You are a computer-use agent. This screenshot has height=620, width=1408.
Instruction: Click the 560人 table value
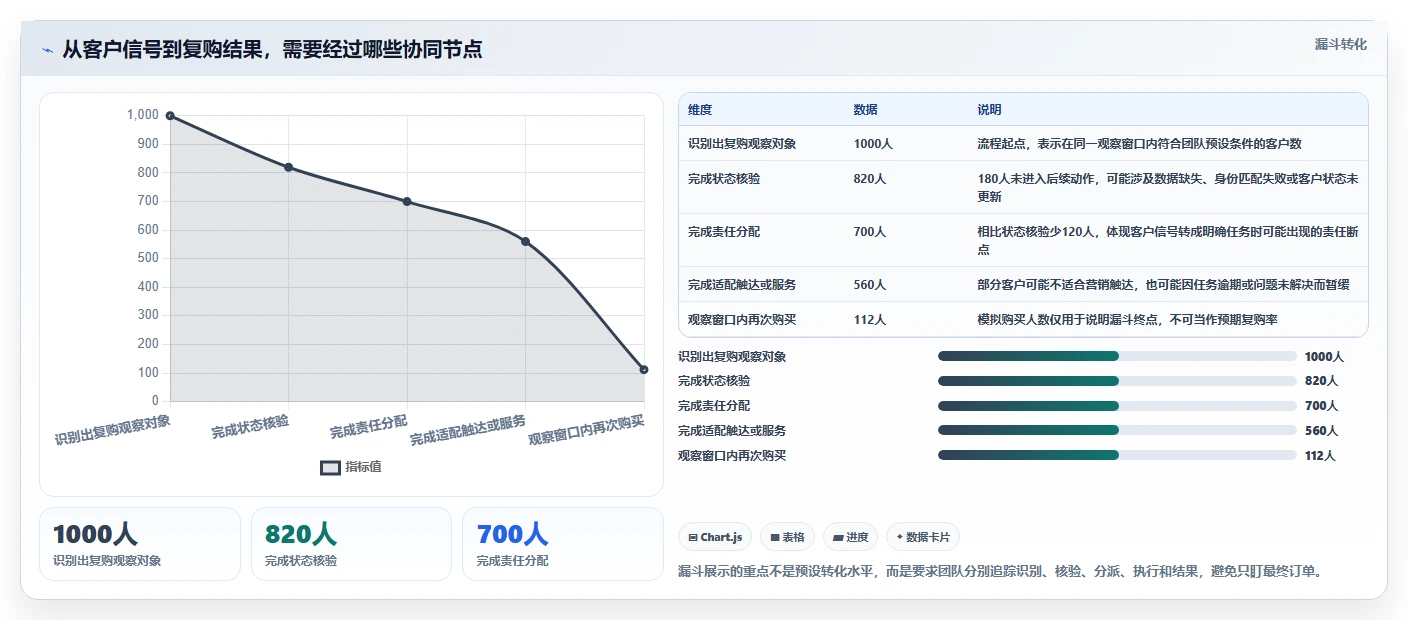click(x=870, y=285)
